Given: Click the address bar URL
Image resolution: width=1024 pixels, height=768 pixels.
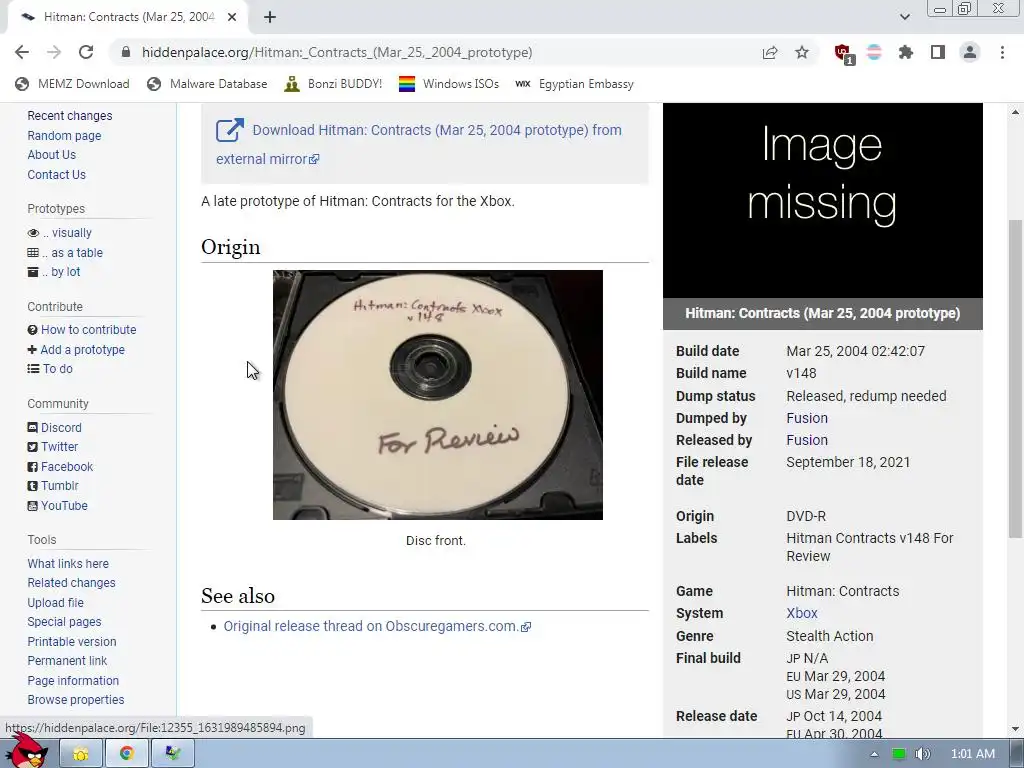Looking at the screenshot, I should 337,52.
